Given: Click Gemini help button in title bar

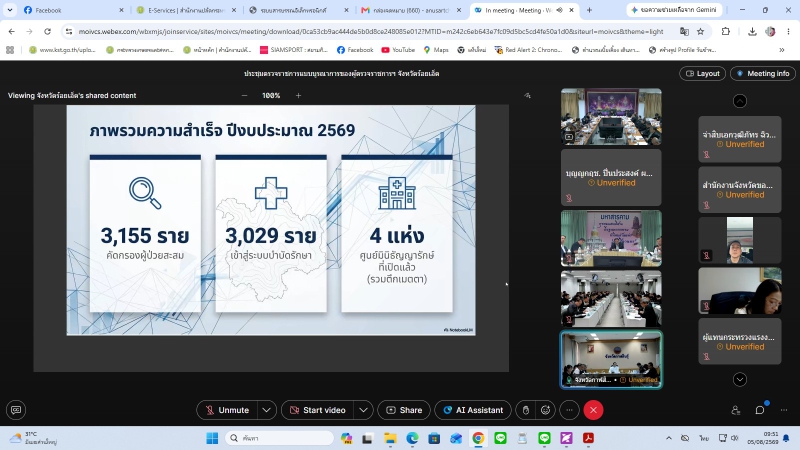Looking at the screenshot, I should pos(674,10).
